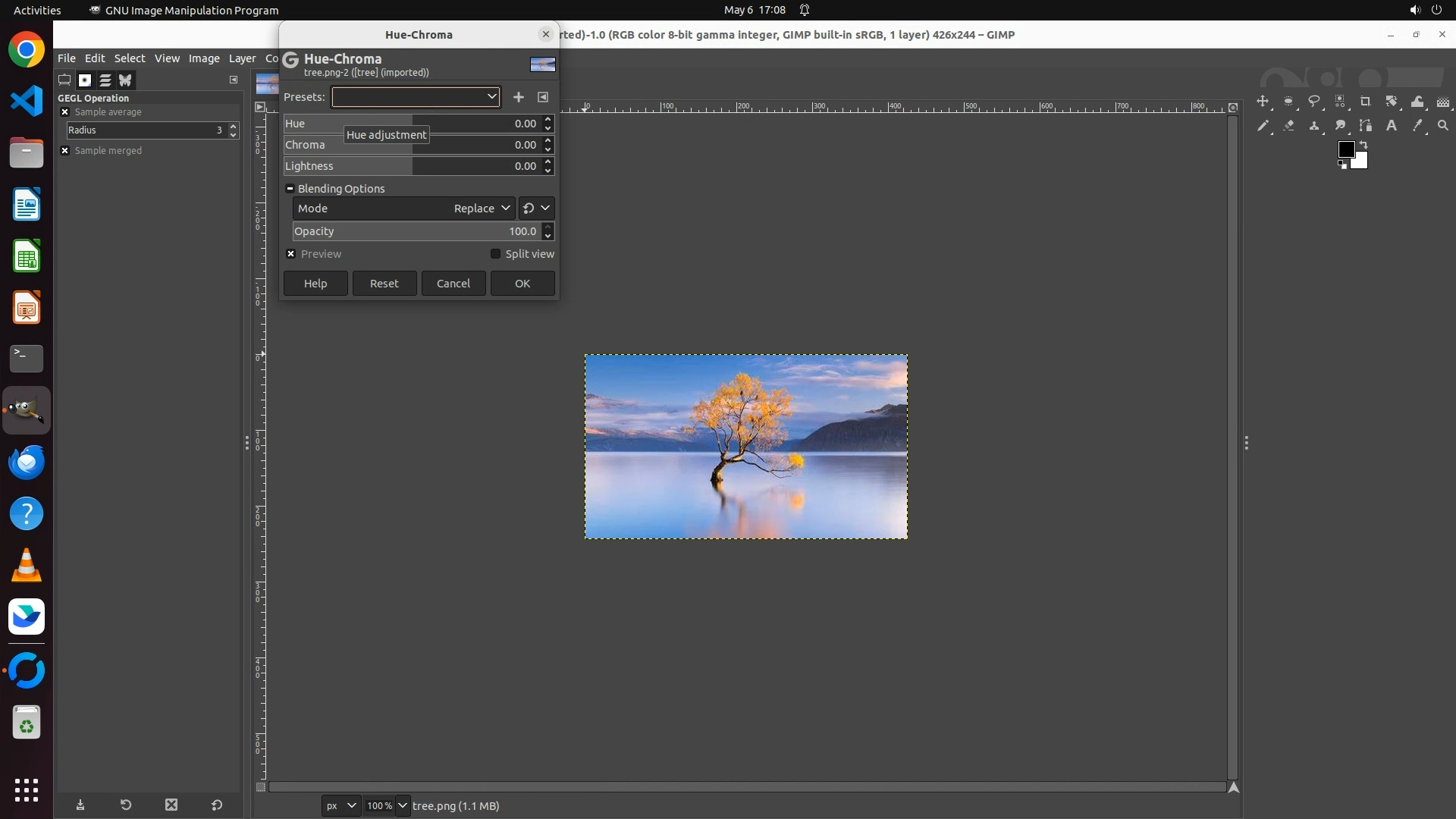Select the Zoom magnifier tool
Image resolution: width=1456 pixels, height=819 pixels.
coord(1443,126)
